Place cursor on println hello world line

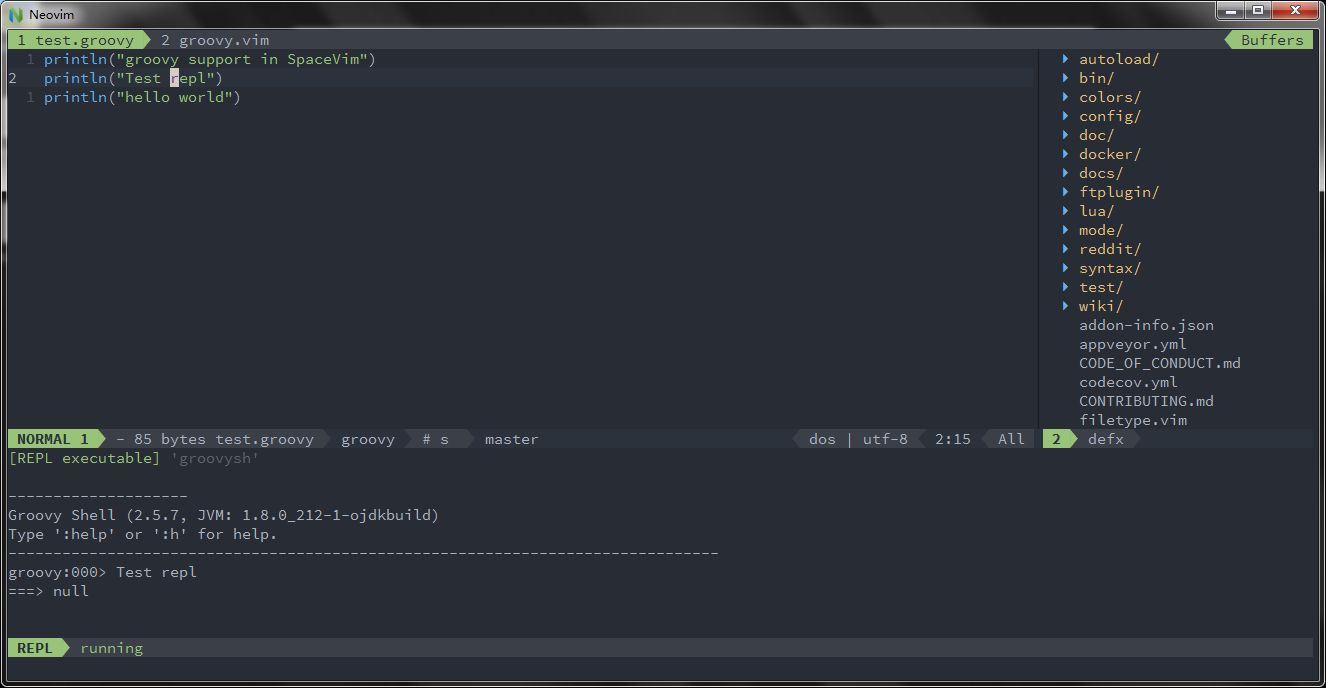click(x=142, y=97)
